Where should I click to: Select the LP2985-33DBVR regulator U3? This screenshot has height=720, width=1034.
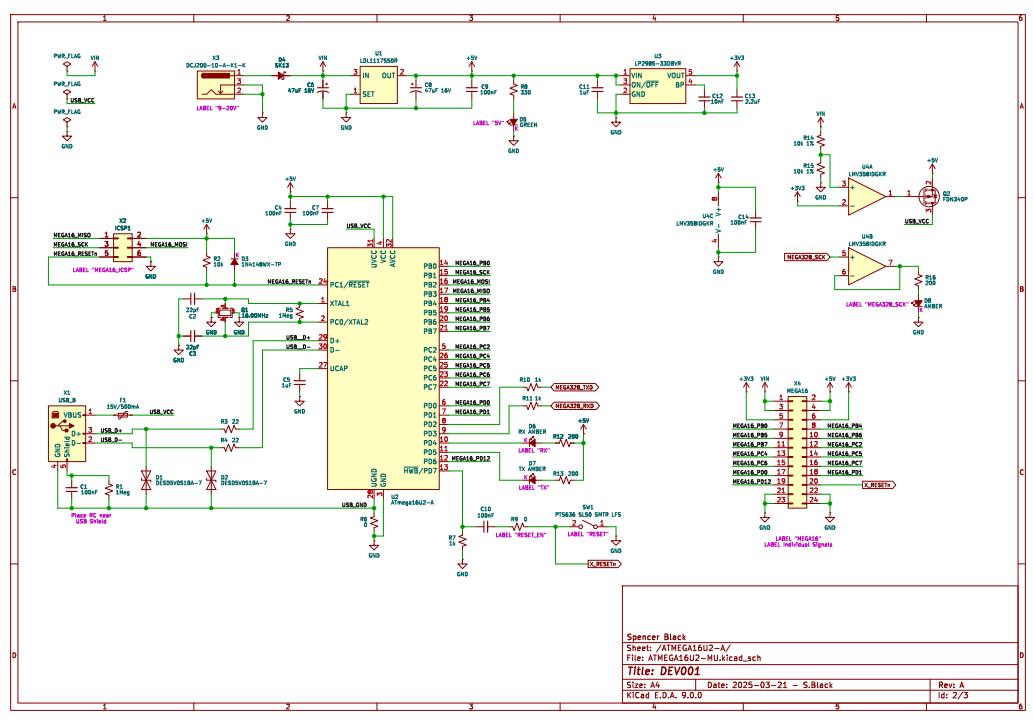click(x=656, y=84)
